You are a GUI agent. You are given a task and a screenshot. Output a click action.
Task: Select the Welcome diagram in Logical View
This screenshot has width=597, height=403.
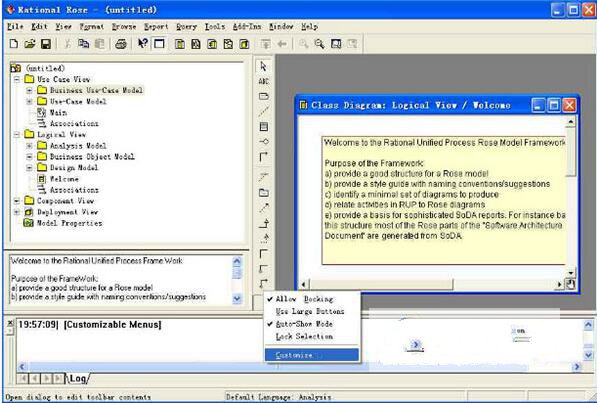[x=64, y=179]
